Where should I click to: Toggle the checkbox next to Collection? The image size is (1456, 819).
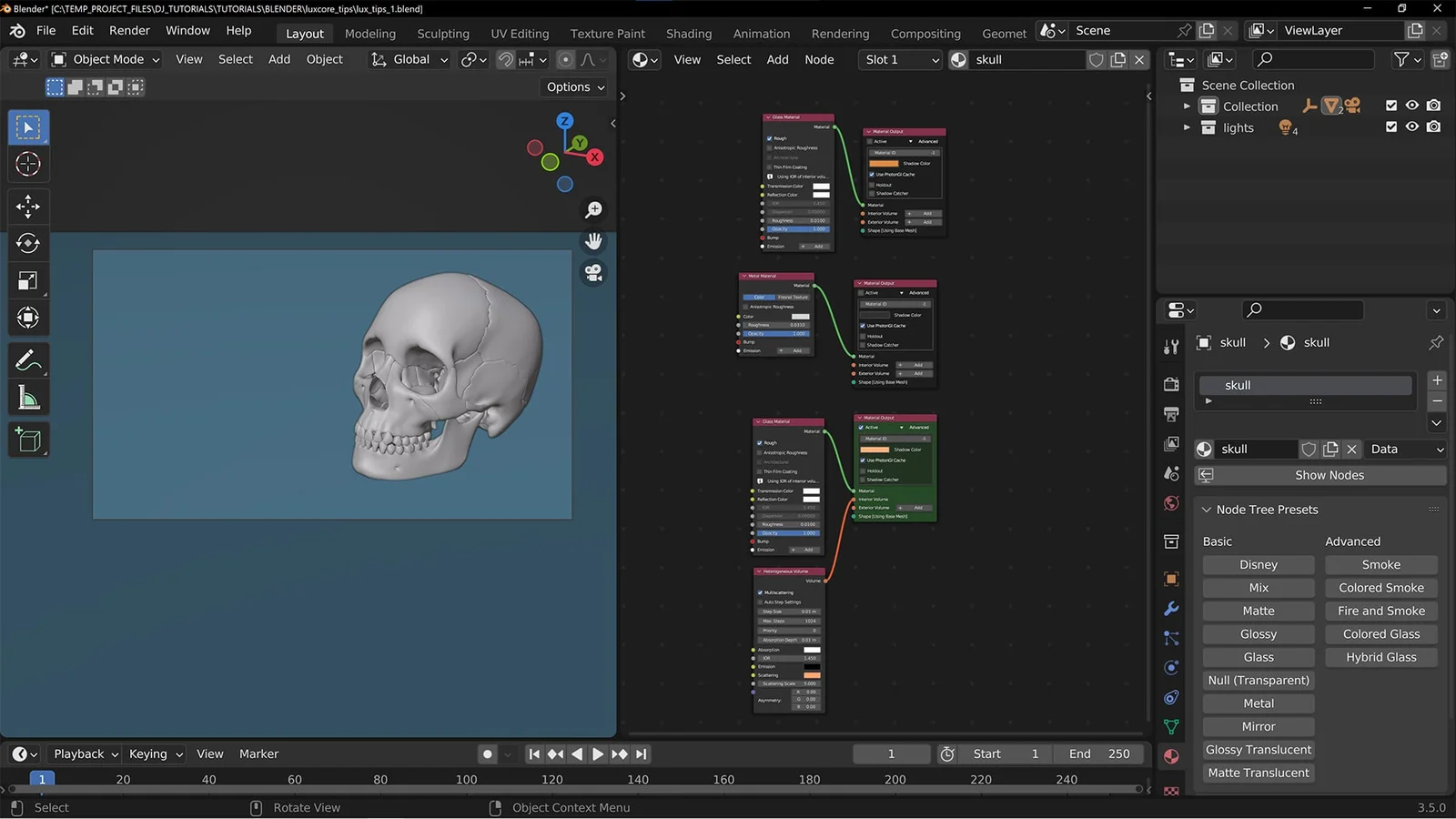pos(1391,106)
